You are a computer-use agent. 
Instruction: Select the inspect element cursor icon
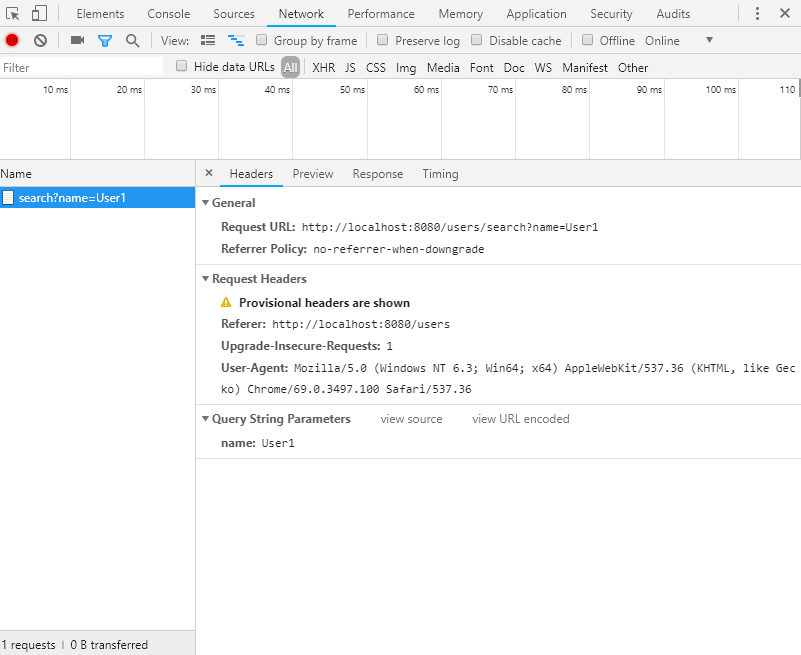(x=12, y=14)
